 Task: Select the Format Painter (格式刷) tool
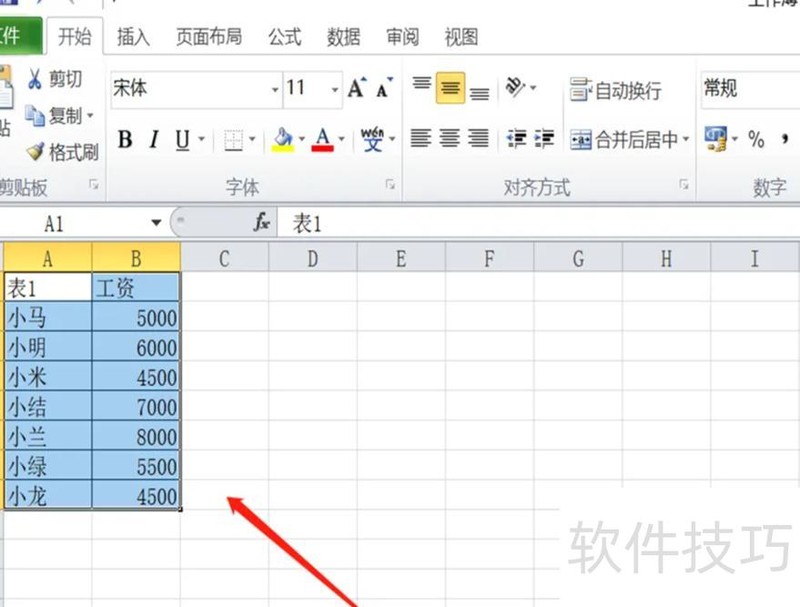[x=62, y=152]
